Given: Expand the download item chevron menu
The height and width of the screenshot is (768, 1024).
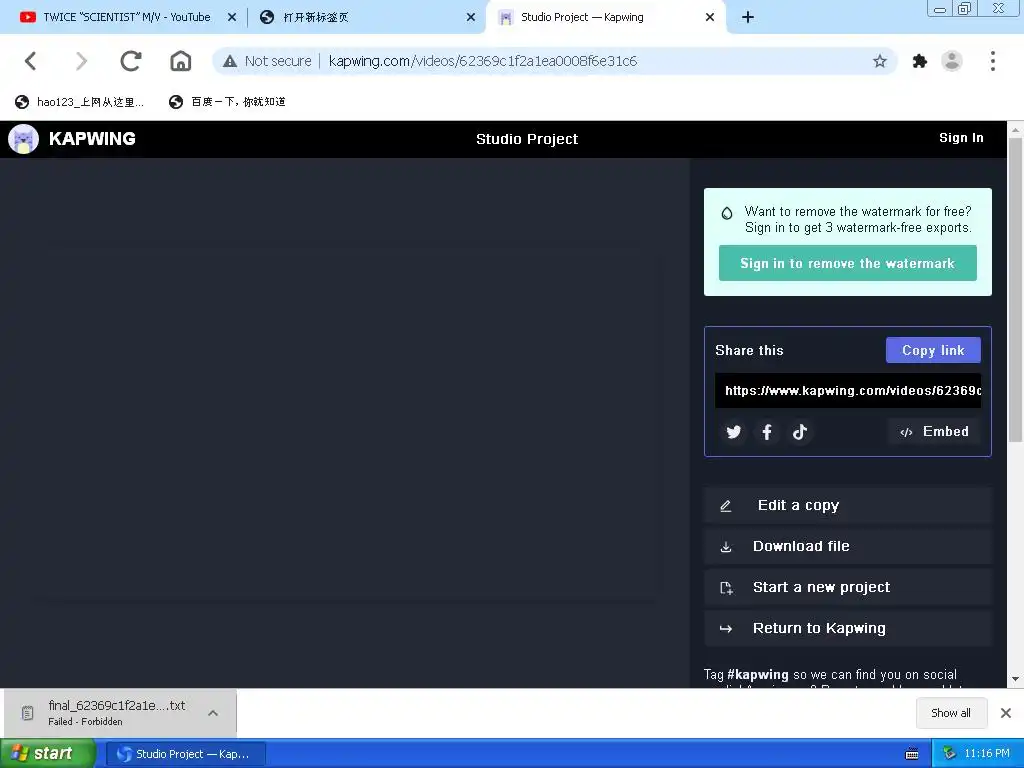Looking at the screenshot, I should [x=213, y=713].
